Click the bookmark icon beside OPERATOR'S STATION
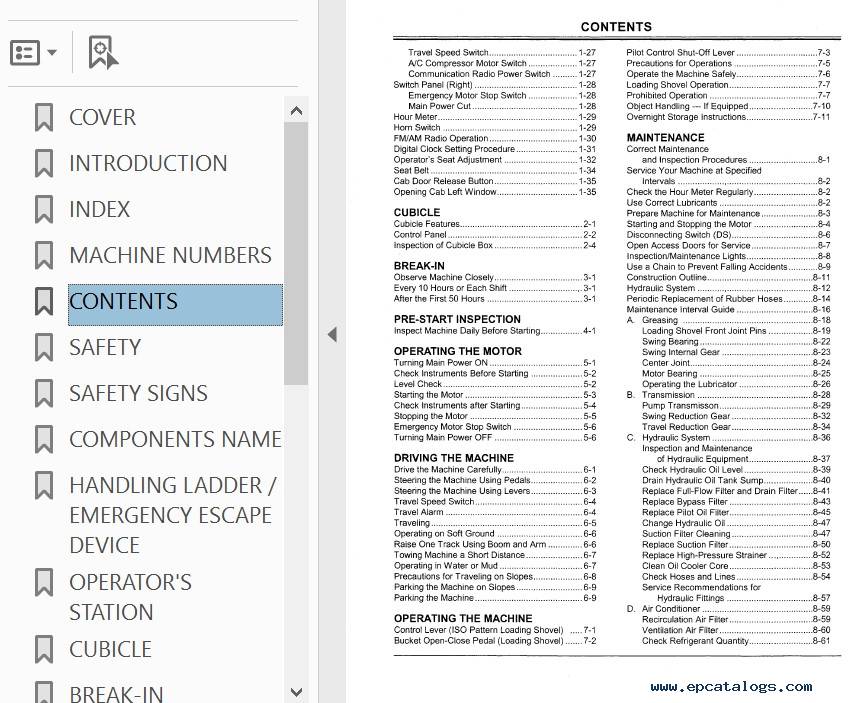 click(x=44, y=582)
